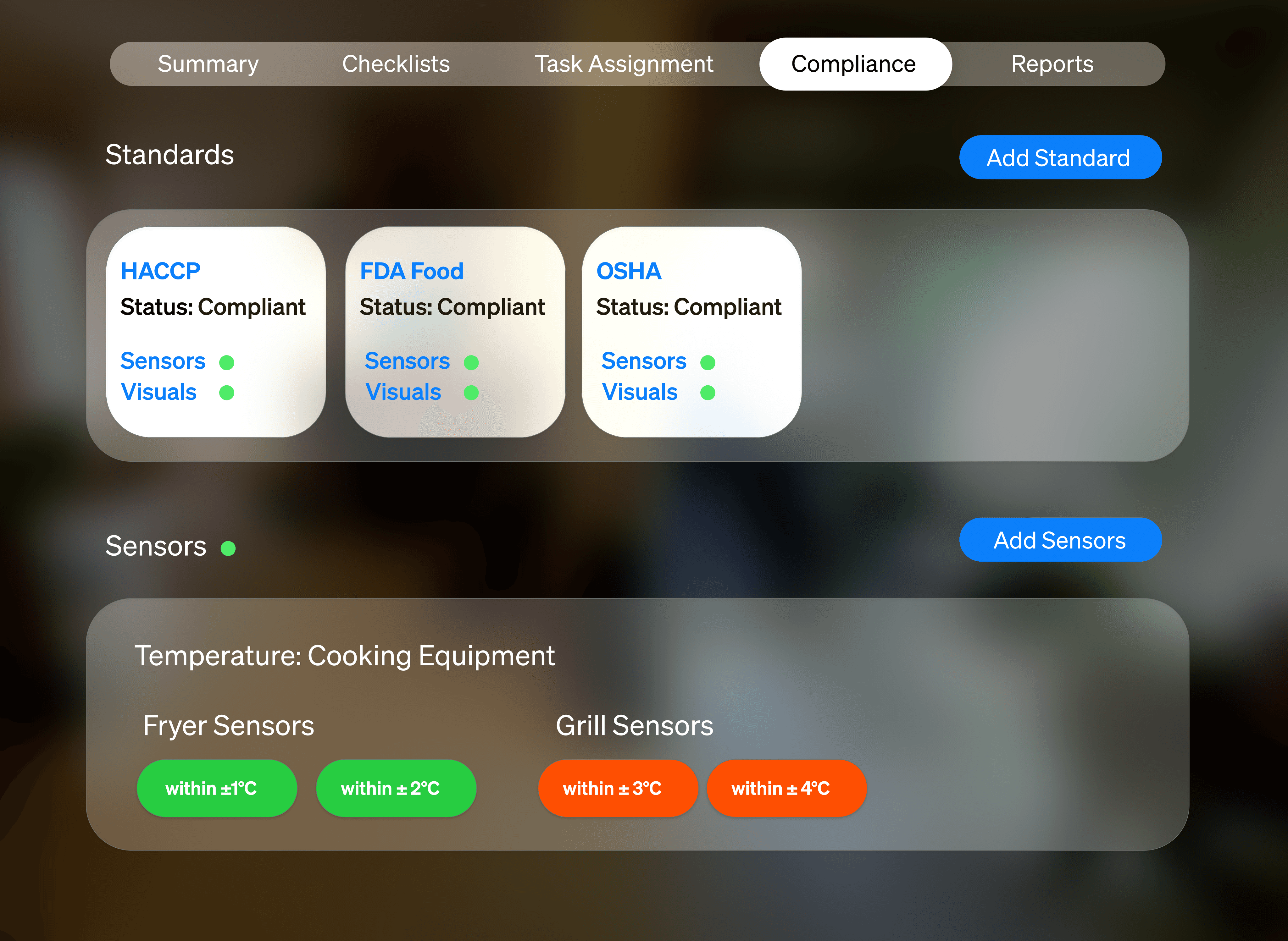Click the 'Sensors' section heading

[156, 546]
